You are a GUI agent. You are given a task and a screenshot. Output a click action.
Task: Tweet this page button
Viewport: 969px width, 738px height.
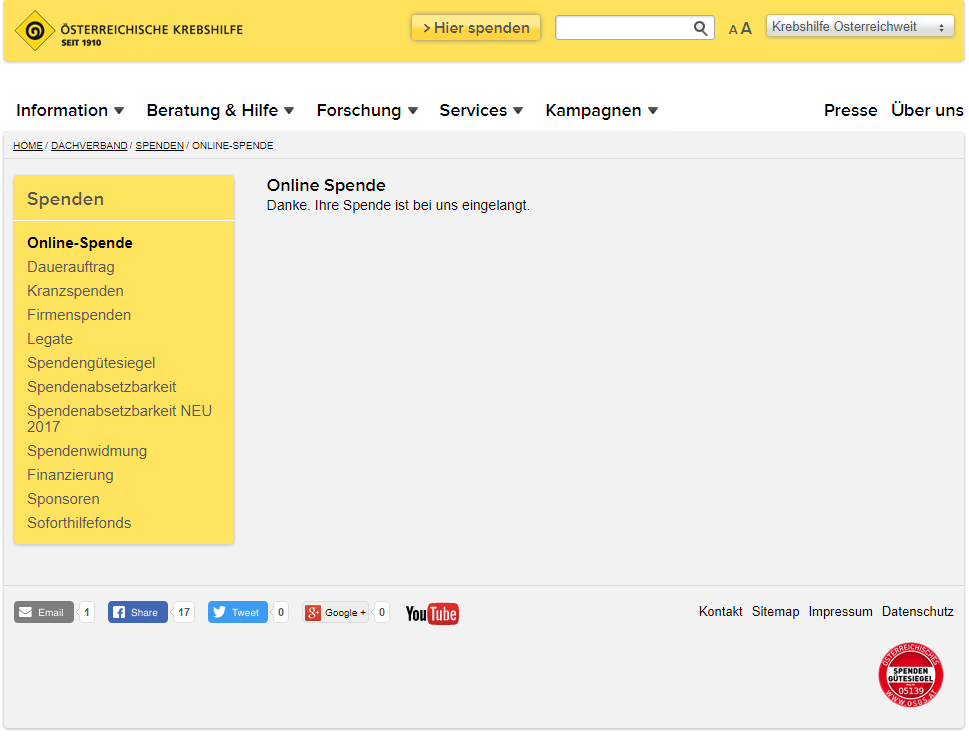click(x=237, y=612)
